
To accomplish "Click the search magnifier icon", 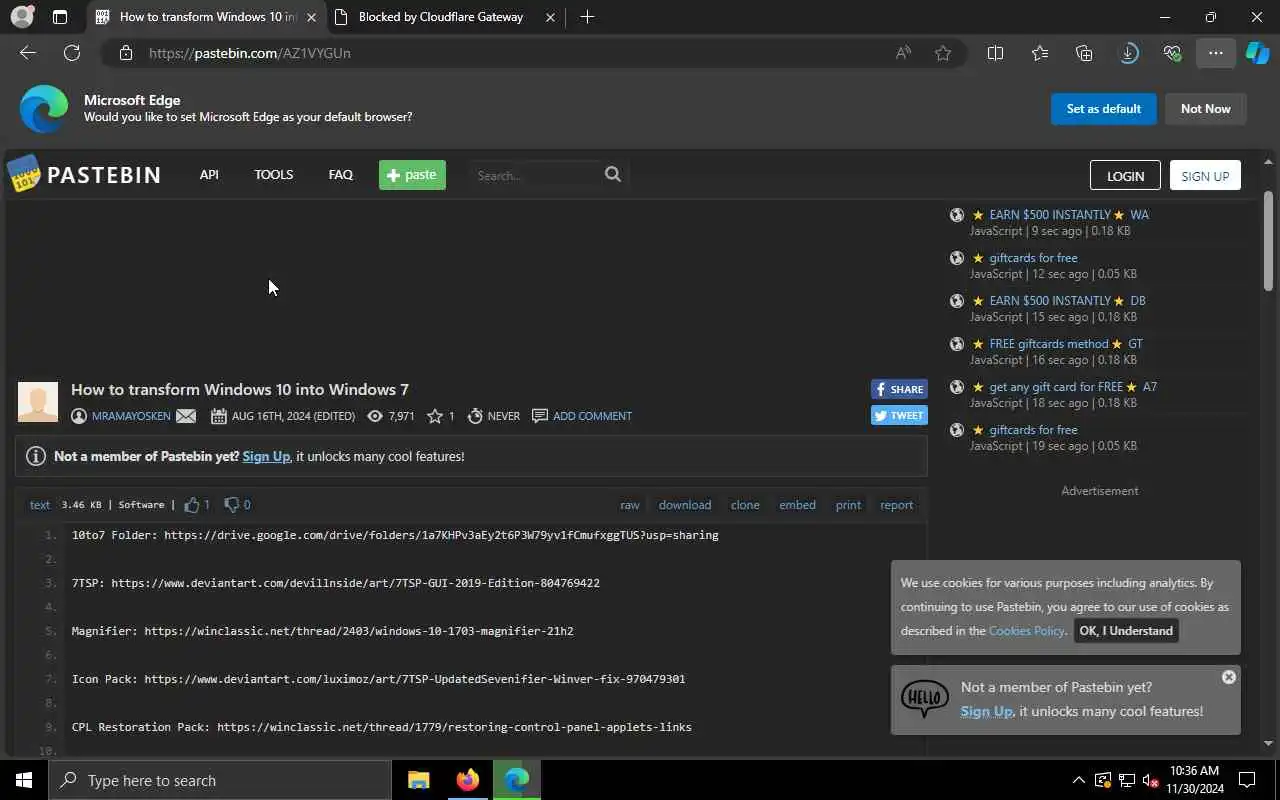I will coord(613,174).
